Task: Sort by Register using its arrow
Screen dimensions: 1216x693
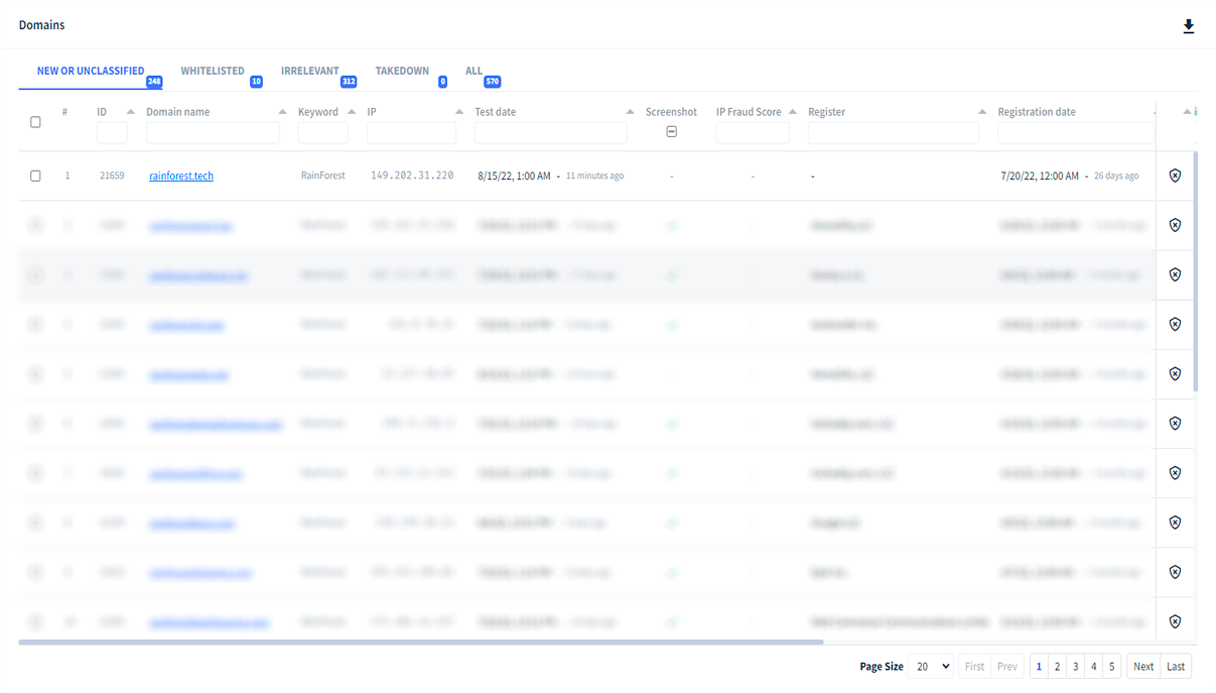Action: pyautogui.click(x=982, y=112)
